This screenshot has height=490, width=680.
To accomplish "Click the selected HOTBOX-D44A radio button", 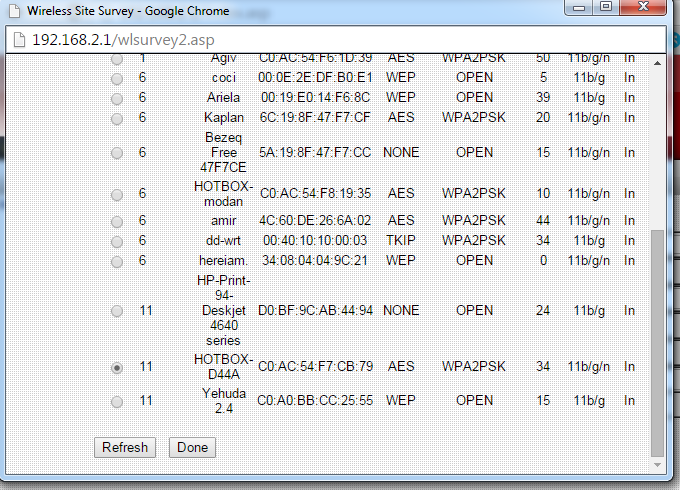I will click(x=117, y=368).
